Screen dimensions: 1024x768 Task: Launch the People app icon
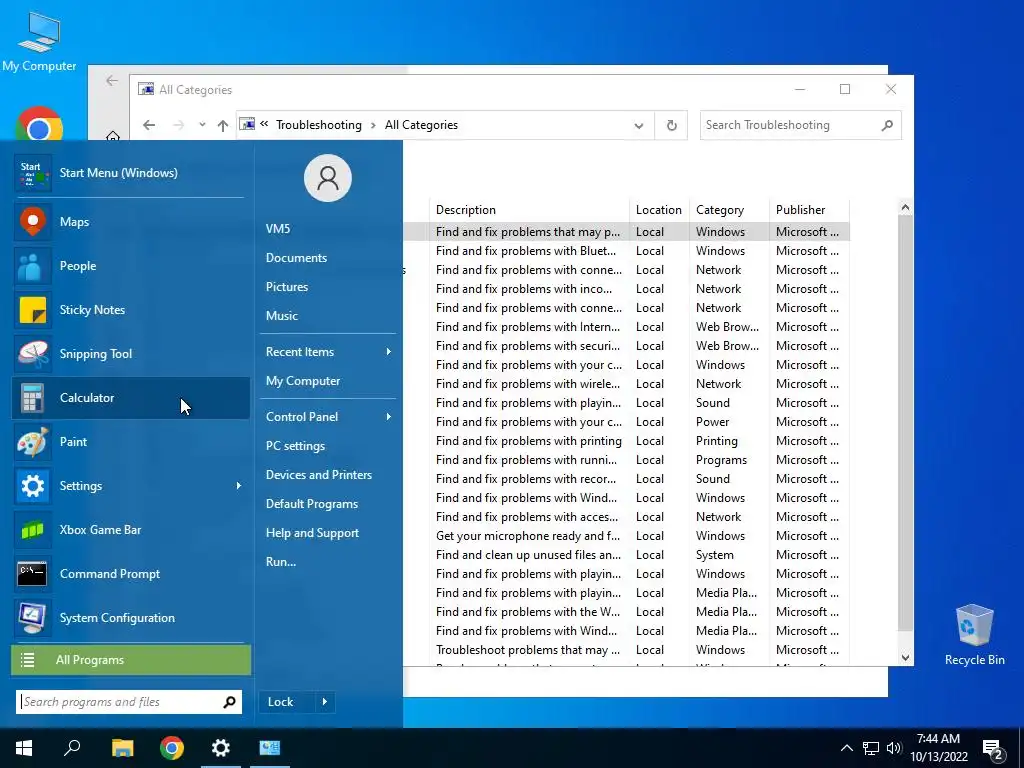tap(31, 266)
